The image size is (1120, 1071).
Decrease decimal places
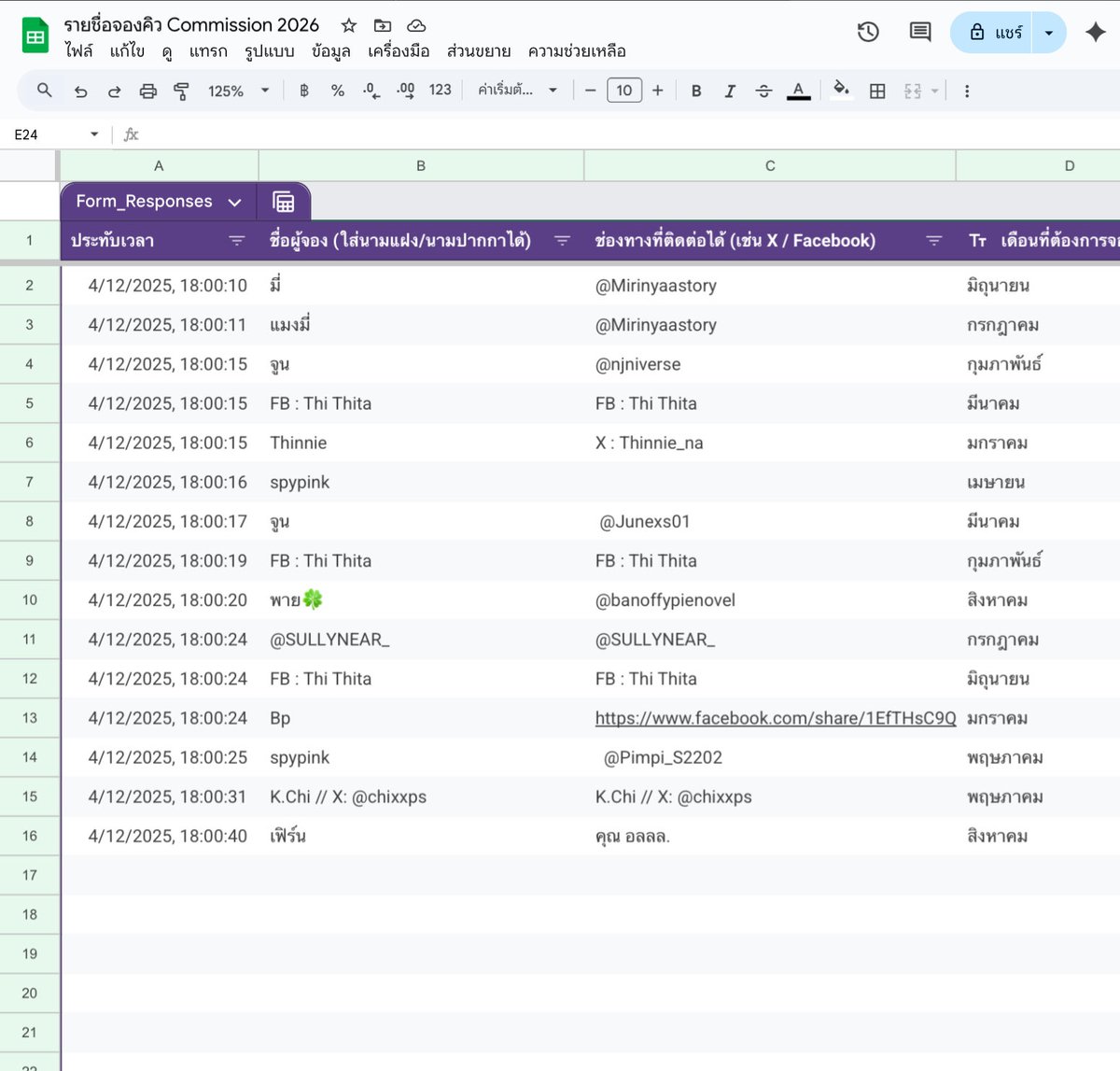click(x=371, y=91)
